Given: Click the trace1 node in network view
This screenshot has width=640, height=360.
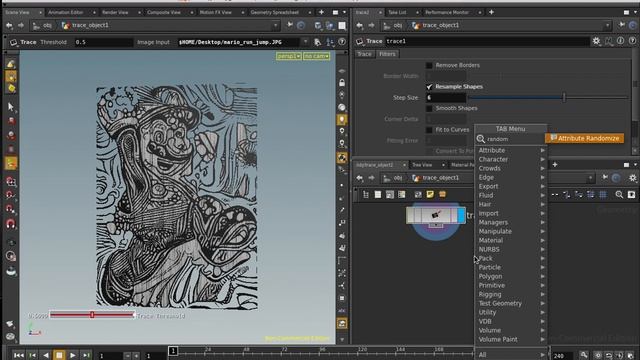Looking at the screenshot, I should [x=436, y=215].
